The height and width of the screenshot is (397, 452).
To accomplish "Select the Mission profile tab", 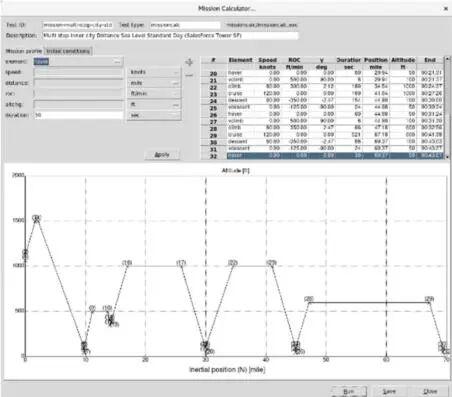I will (x=24, y=51).
